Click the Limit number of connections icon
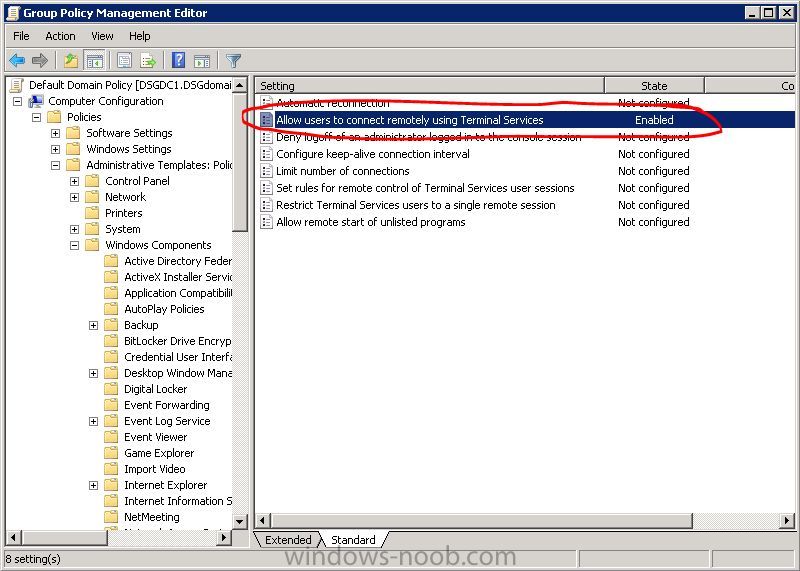The height and width of the screenshot is (571, 800). tap(266, 171)
